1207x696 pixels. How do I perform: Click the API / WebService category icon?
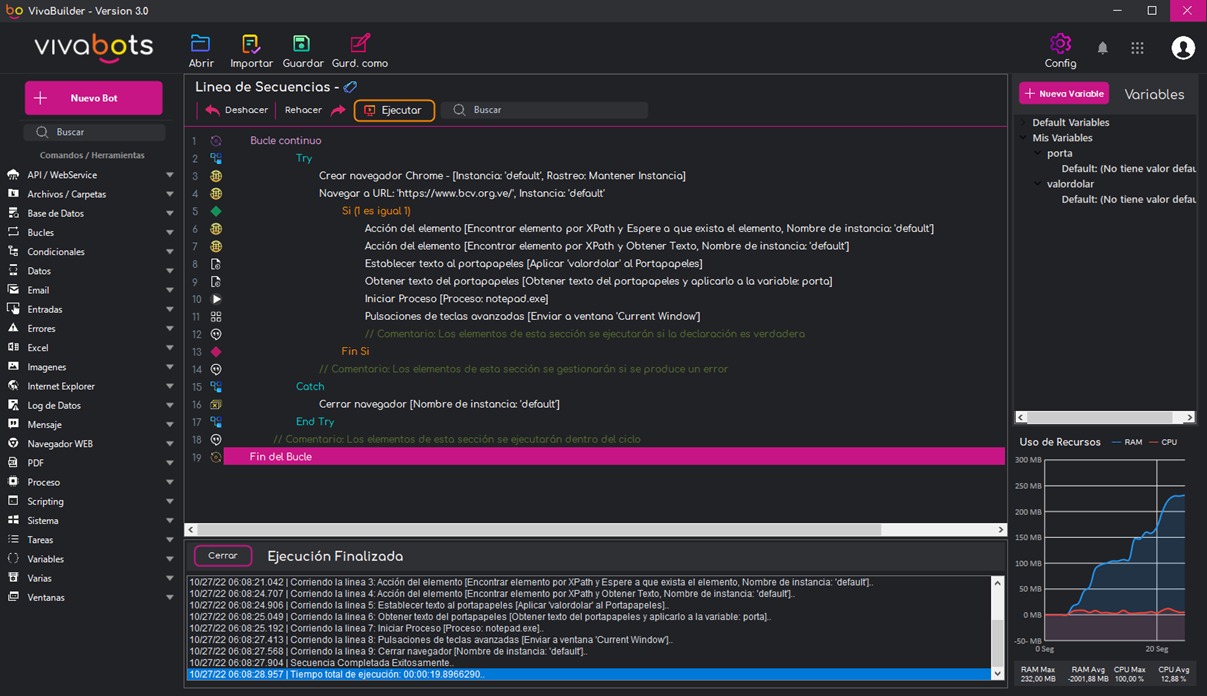(x=13, y=174)
